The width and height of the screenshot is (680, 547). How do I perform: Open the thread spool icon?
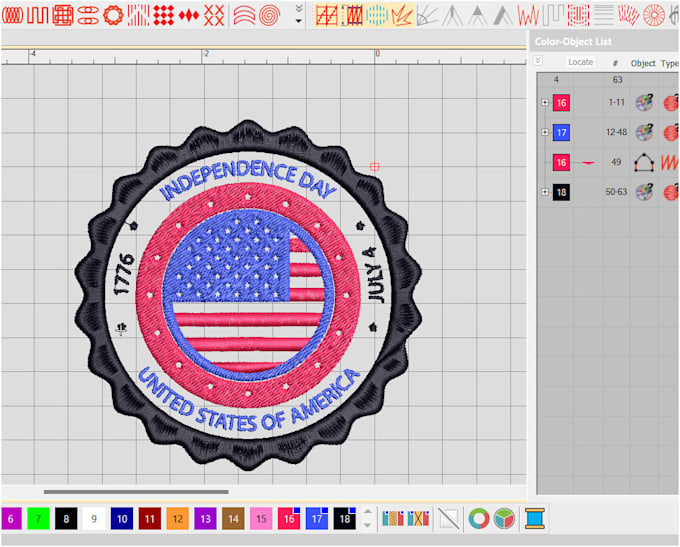pos(534,518)
